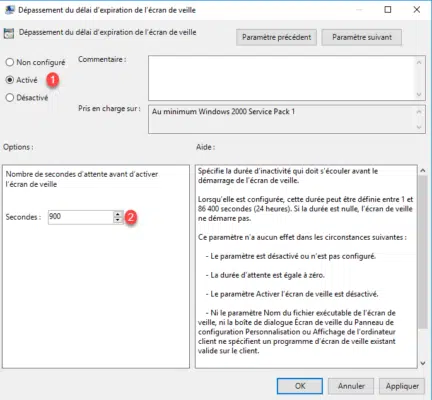Click the Aide panel scroll up arrow
Viewport: 432px width, 400px height.
point(423,170)
